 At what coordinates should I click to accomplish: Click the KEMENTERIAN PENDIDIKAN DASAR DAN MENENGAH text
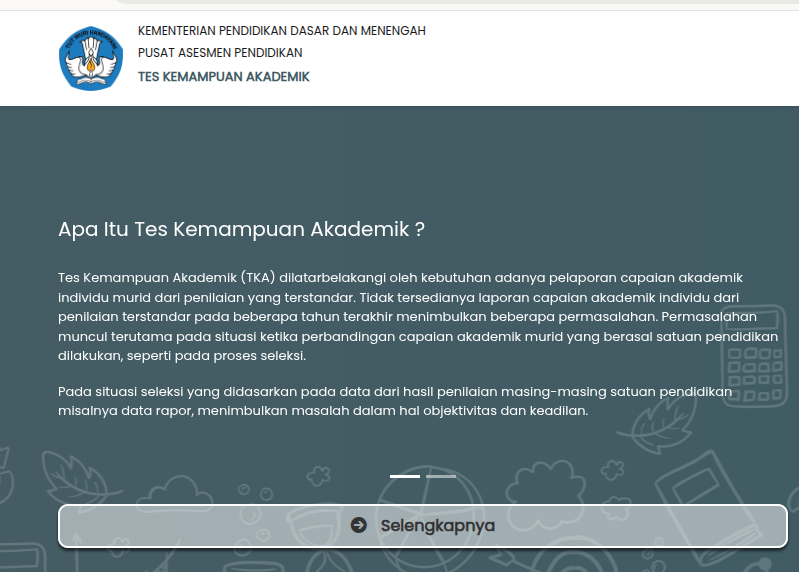[282, 31]
